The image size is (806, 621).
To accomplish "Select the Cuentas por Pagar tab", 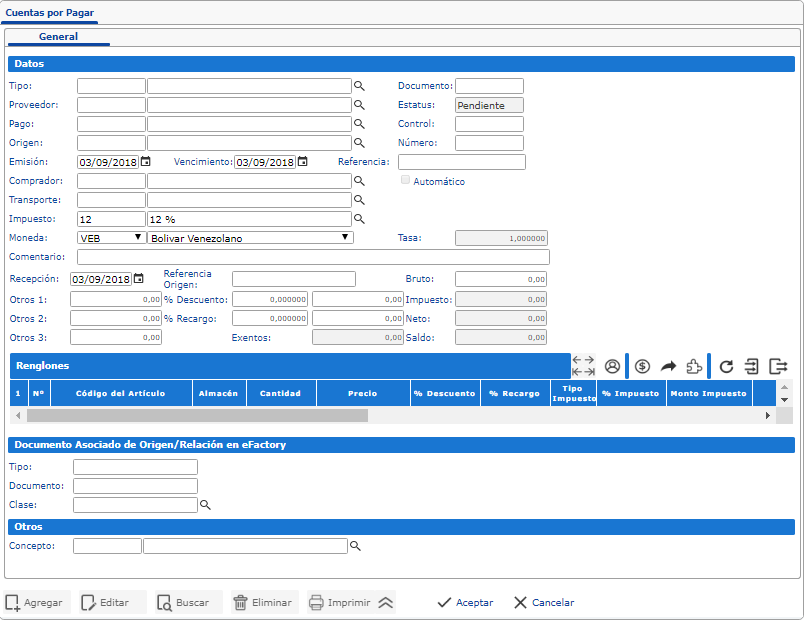I will (49, 13).
